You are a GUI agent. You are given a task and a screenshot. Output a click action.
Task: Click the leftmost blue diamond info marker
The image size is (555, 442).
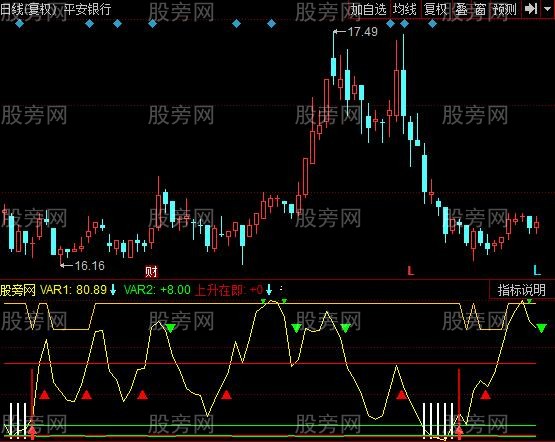(19, 24)
